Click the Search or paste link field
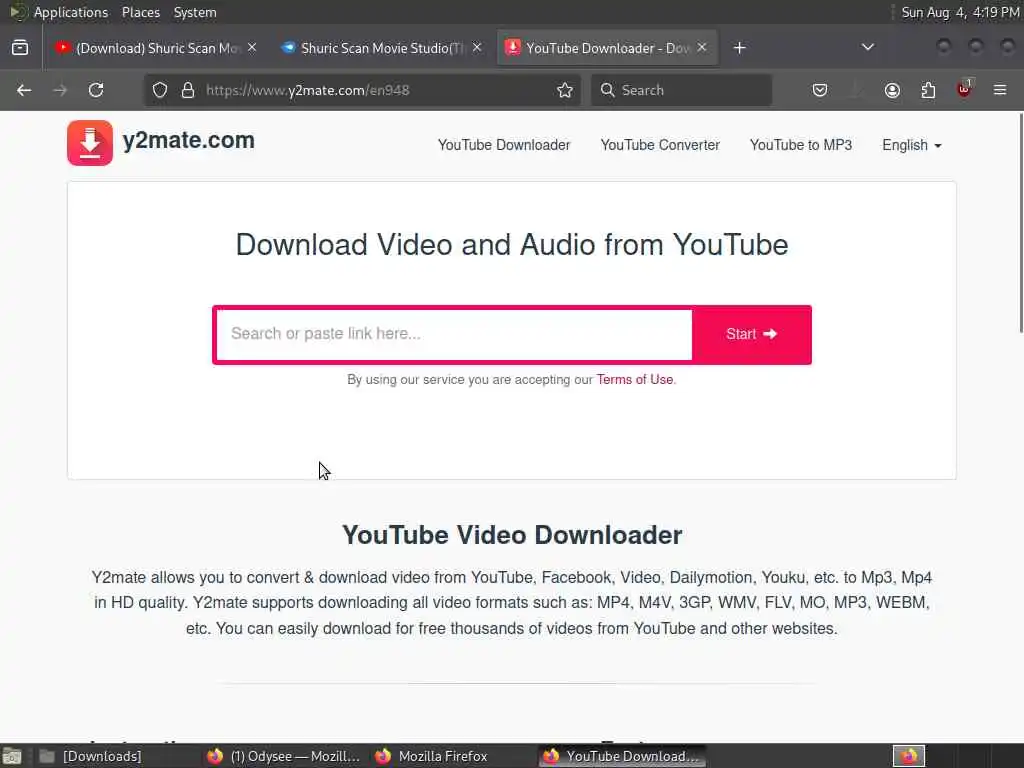Screen dimensions: 1024x768 click(x=454, y=334)
